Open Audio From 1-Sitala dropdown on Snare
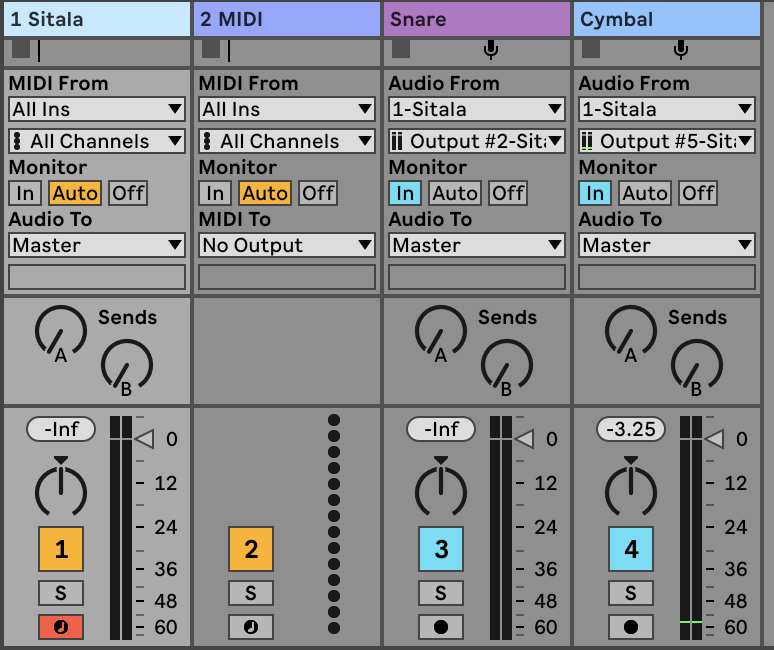The image size is (774, 650). [477, 109]
